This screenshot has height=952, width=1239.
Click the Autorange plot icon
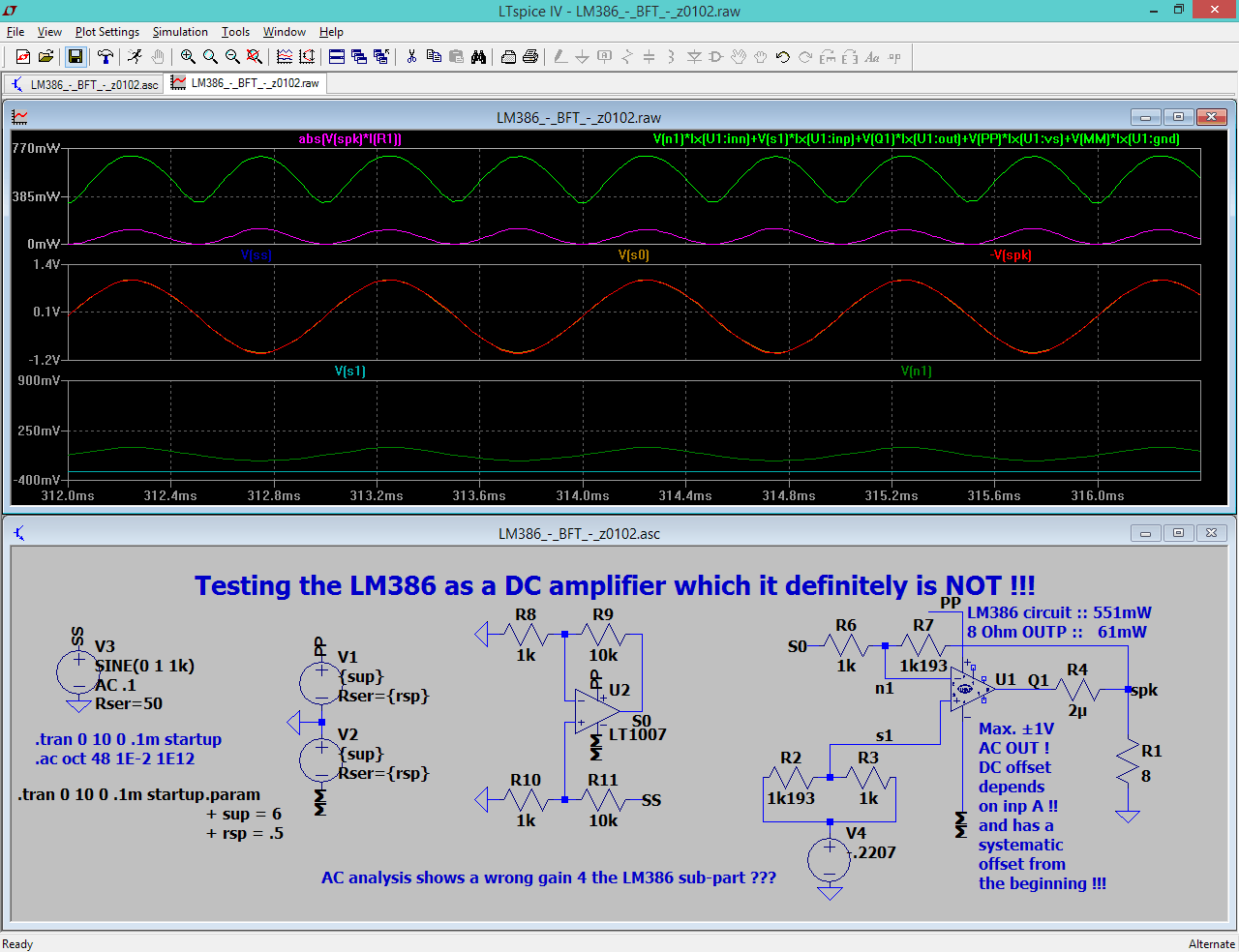pyautogui.click(x=307, y=57)
